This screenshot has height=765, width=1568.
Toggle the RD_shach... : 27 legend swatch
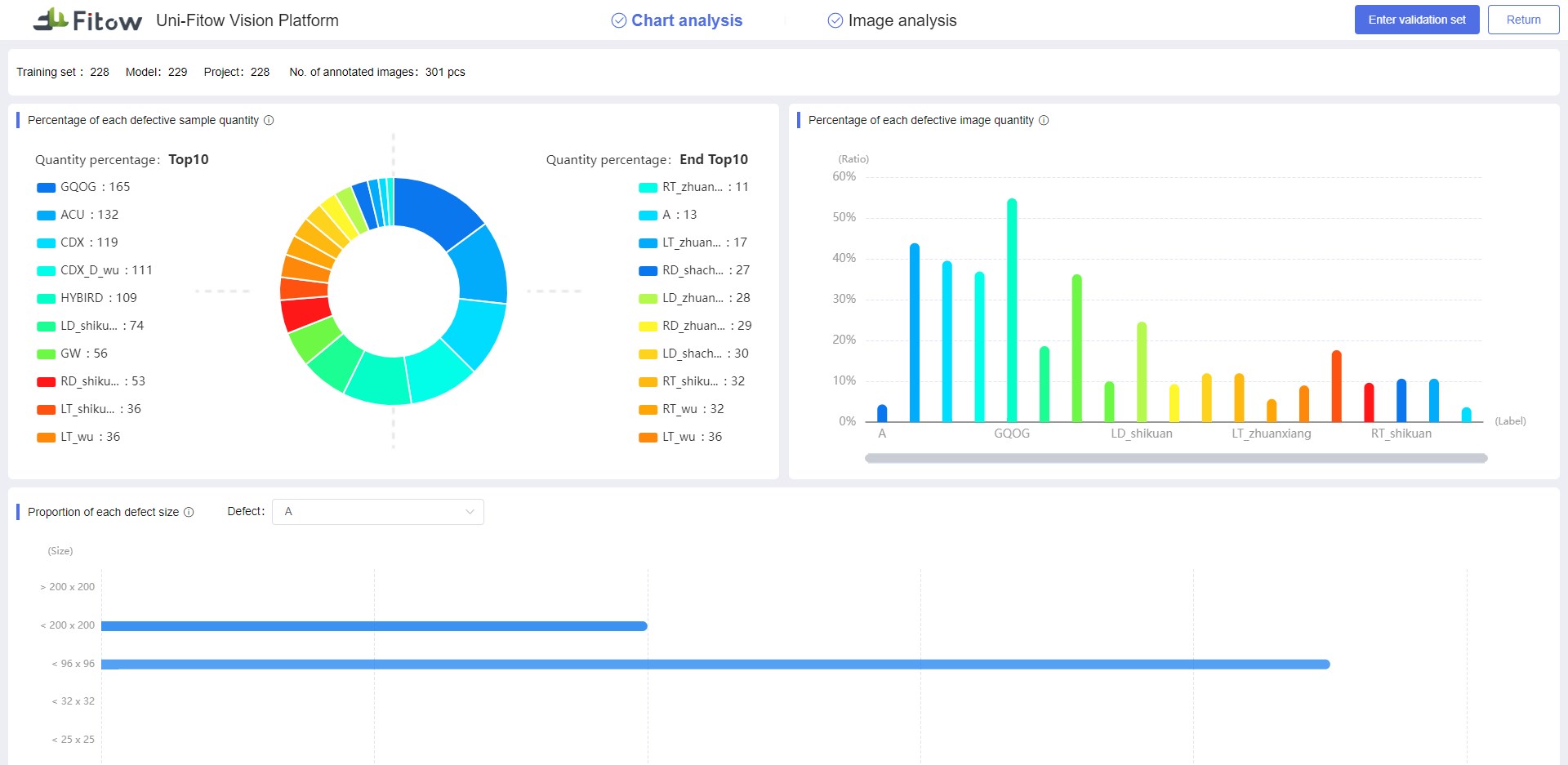648,271
